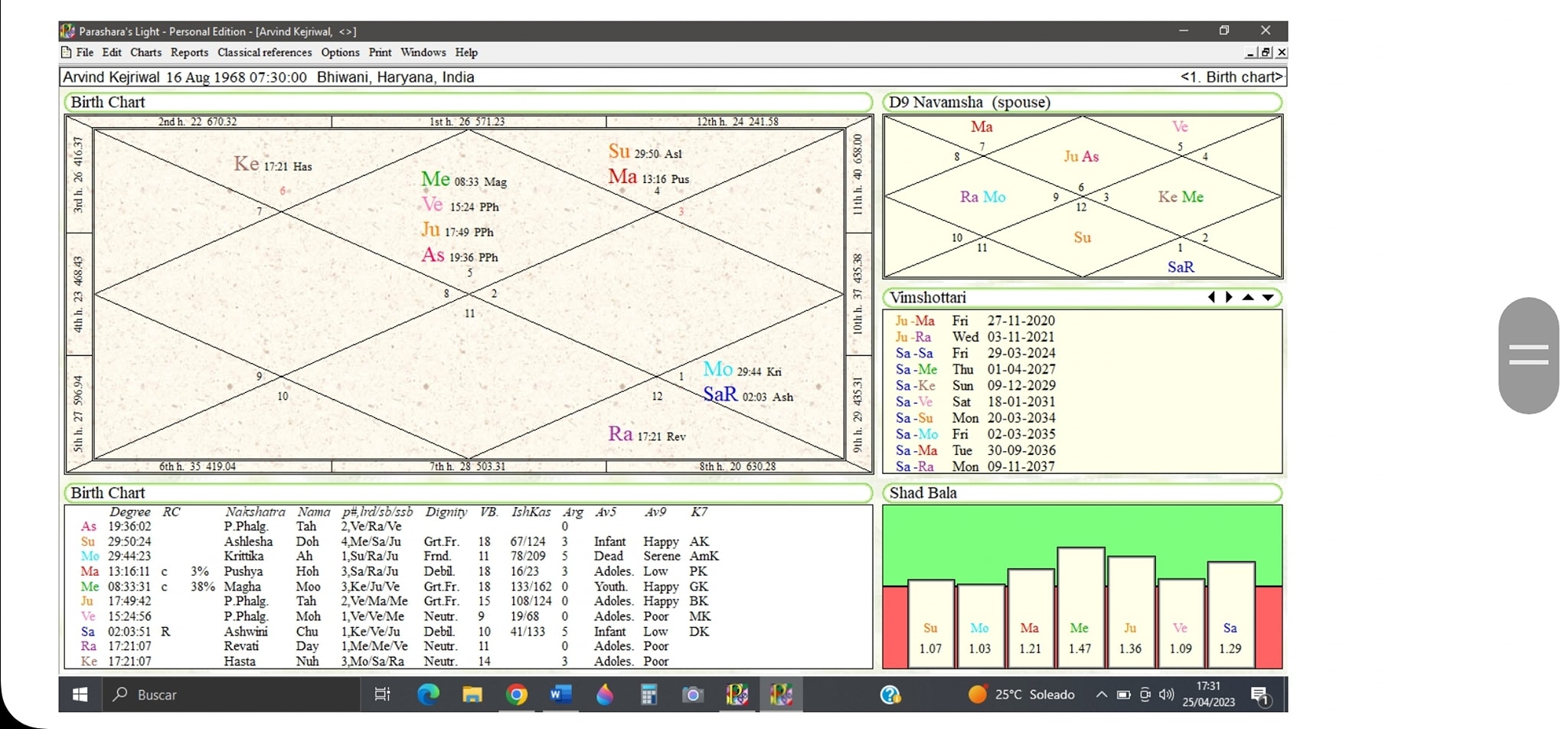Open the Reports menu
Image resolution: width=1568 pixels, height=729 pixels.
[189, 52]
